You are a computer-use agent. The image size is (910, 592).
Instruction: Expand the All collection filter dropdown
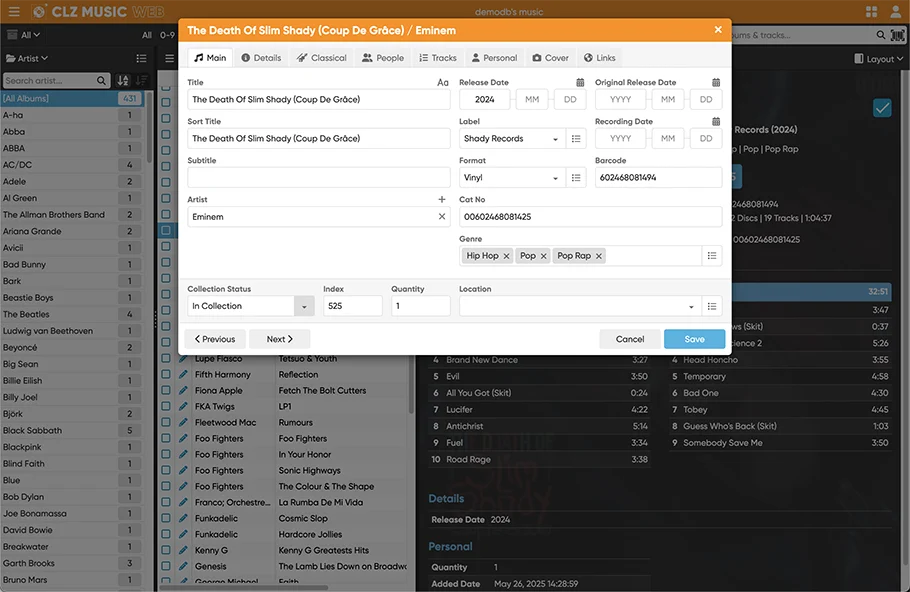pos(24,35)
